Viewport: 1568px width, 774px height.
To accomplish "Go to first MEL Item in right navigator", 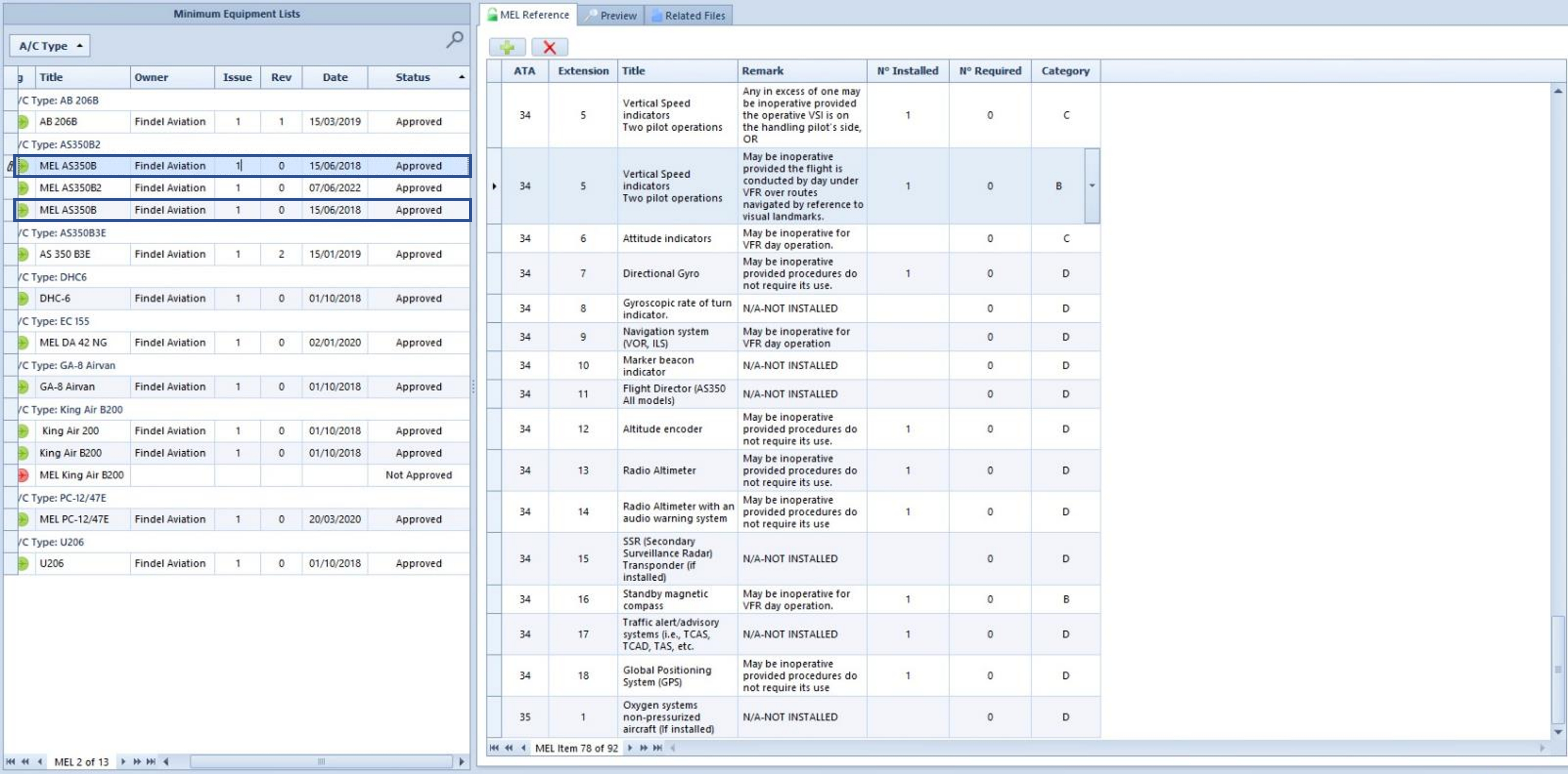I will coord(494,748).
